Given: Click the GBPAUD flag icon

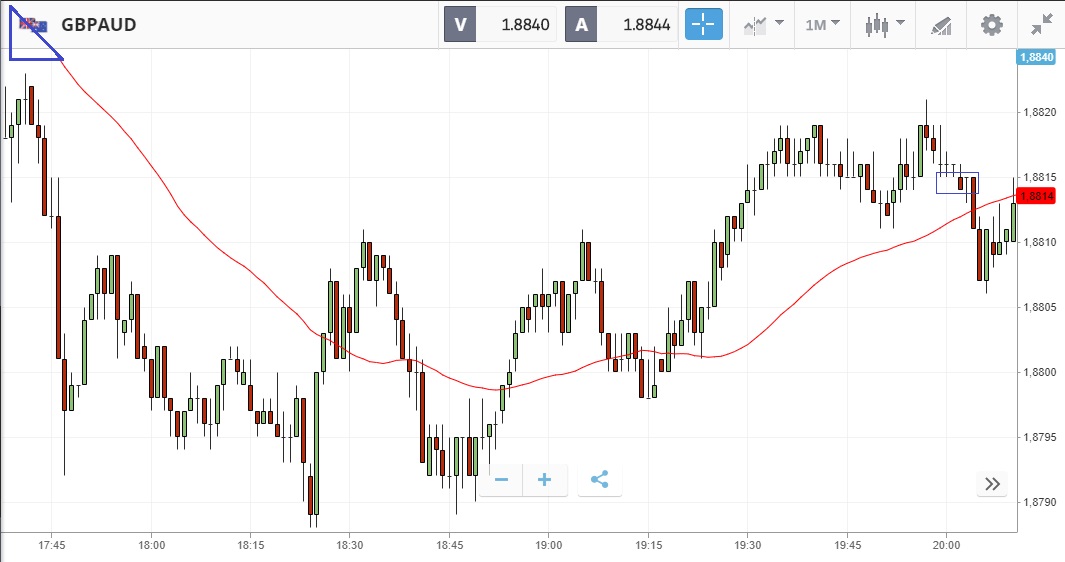Looking at the screenshot, I should [x=33, y=24].
